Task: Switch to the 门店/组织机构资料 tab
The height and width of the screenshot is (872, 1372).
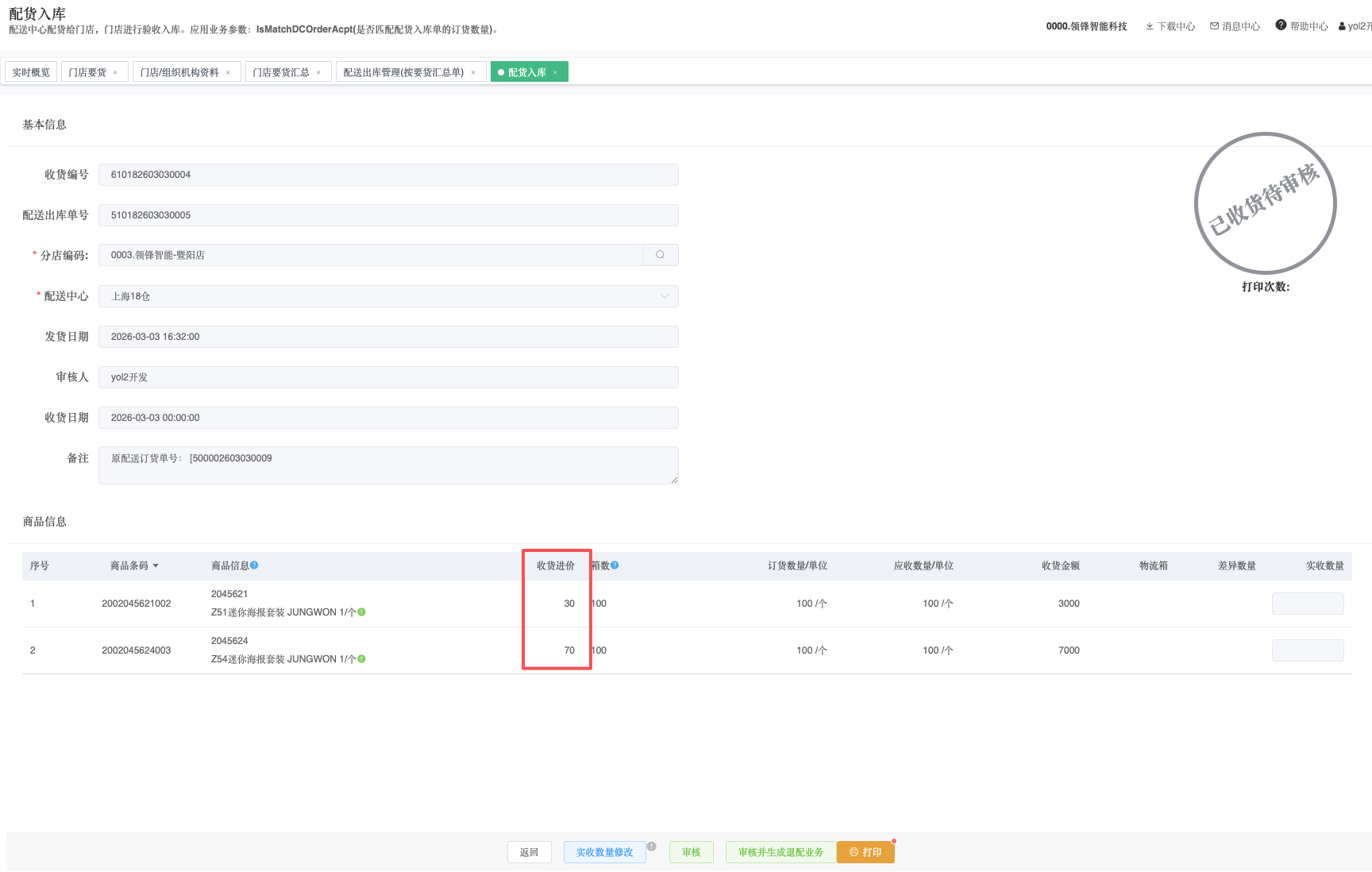Action: click(179, 72)
